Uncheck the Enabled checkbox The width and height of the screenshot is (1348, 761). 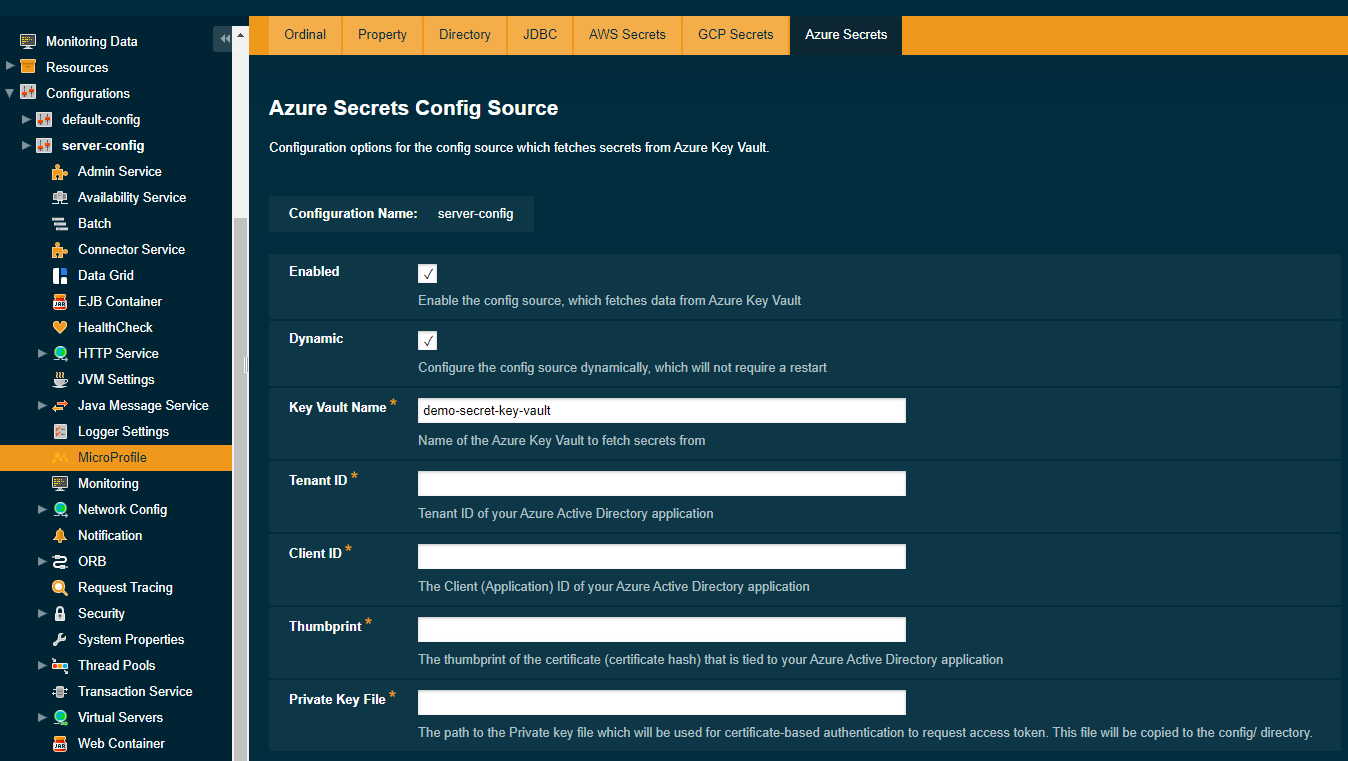coord(427,273)
